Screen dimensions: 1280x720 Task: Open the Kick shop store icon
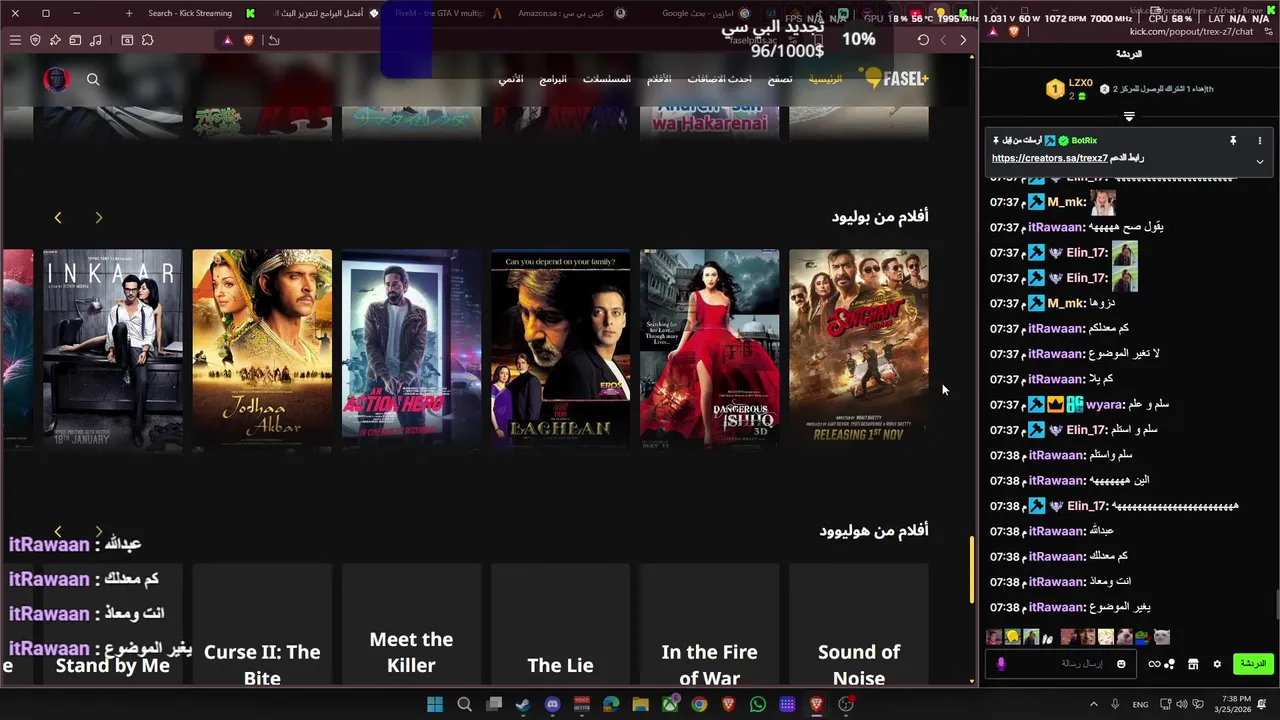(x=1193, y=664)
